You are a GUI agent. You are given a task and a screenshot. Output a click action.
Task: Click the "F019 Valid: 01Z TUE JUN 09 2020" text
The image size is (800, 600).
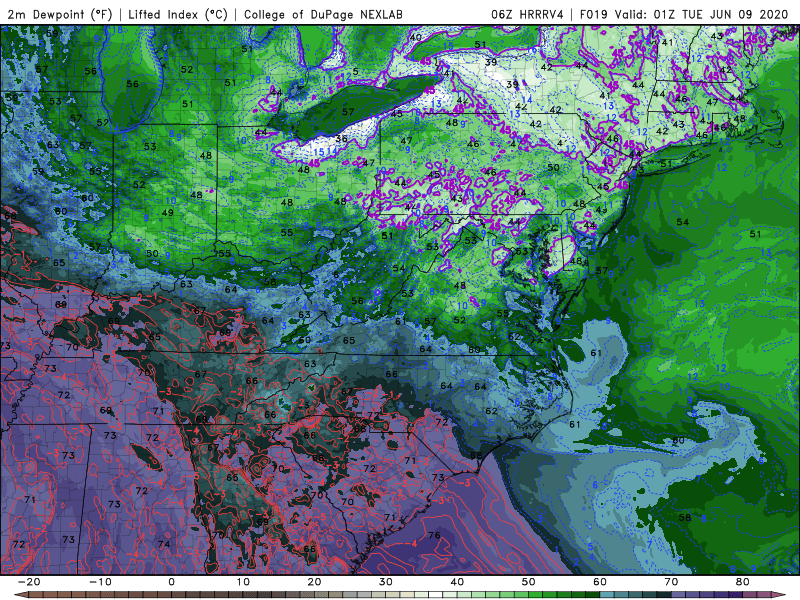click(x=684, y=14)
